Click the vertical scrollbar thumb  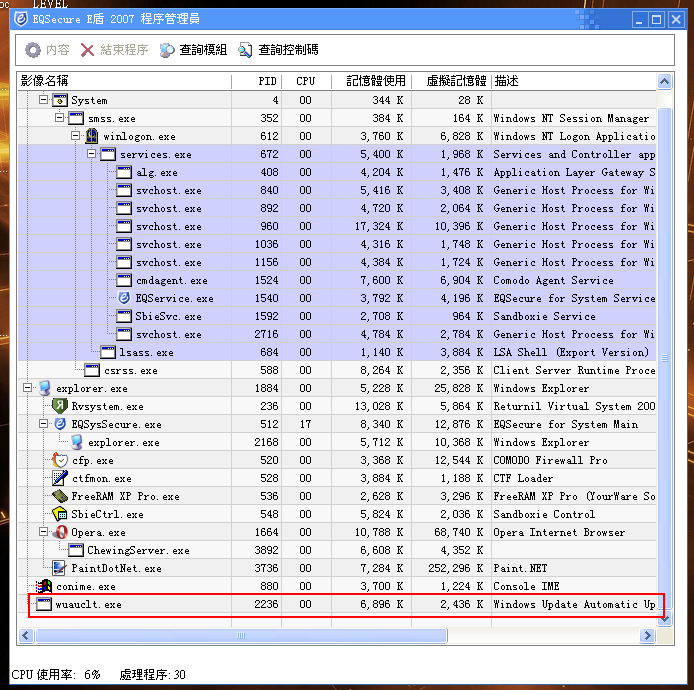tap(664, 358)
